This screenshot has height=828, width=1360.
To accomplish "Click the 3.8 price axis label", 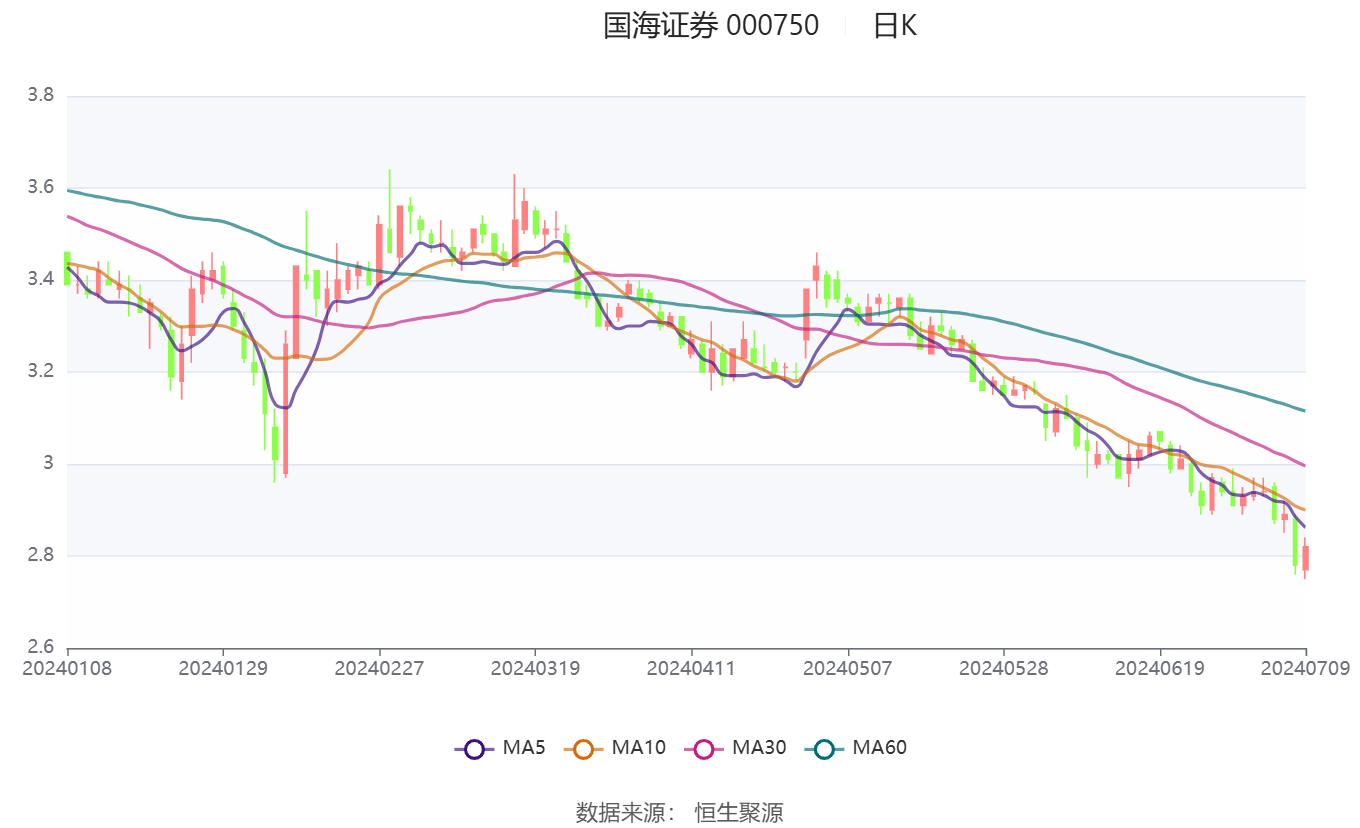I will [40, 96].
